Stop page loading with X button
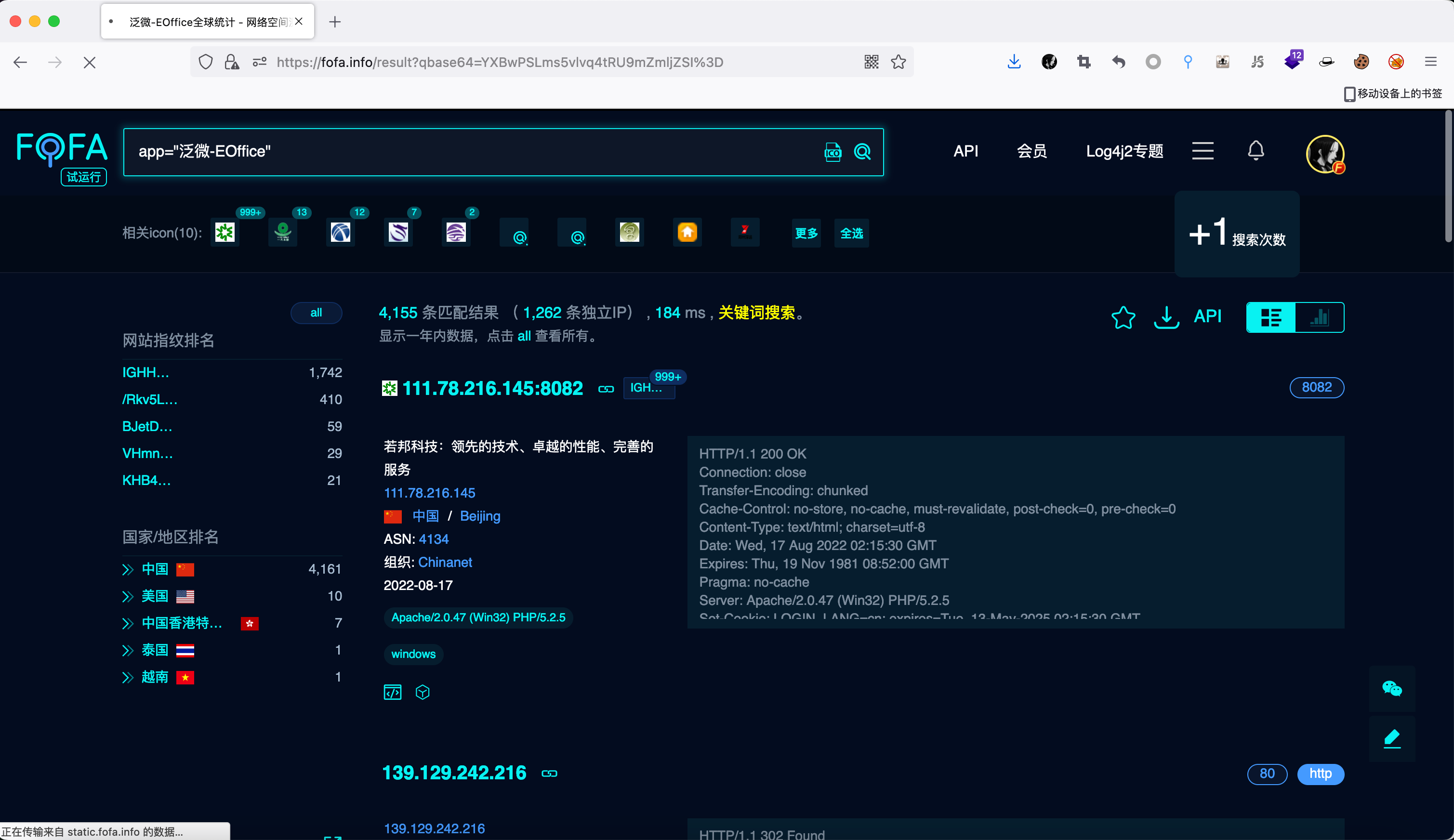Viewport: 1454px width, 840px height. tap(90, 62)
